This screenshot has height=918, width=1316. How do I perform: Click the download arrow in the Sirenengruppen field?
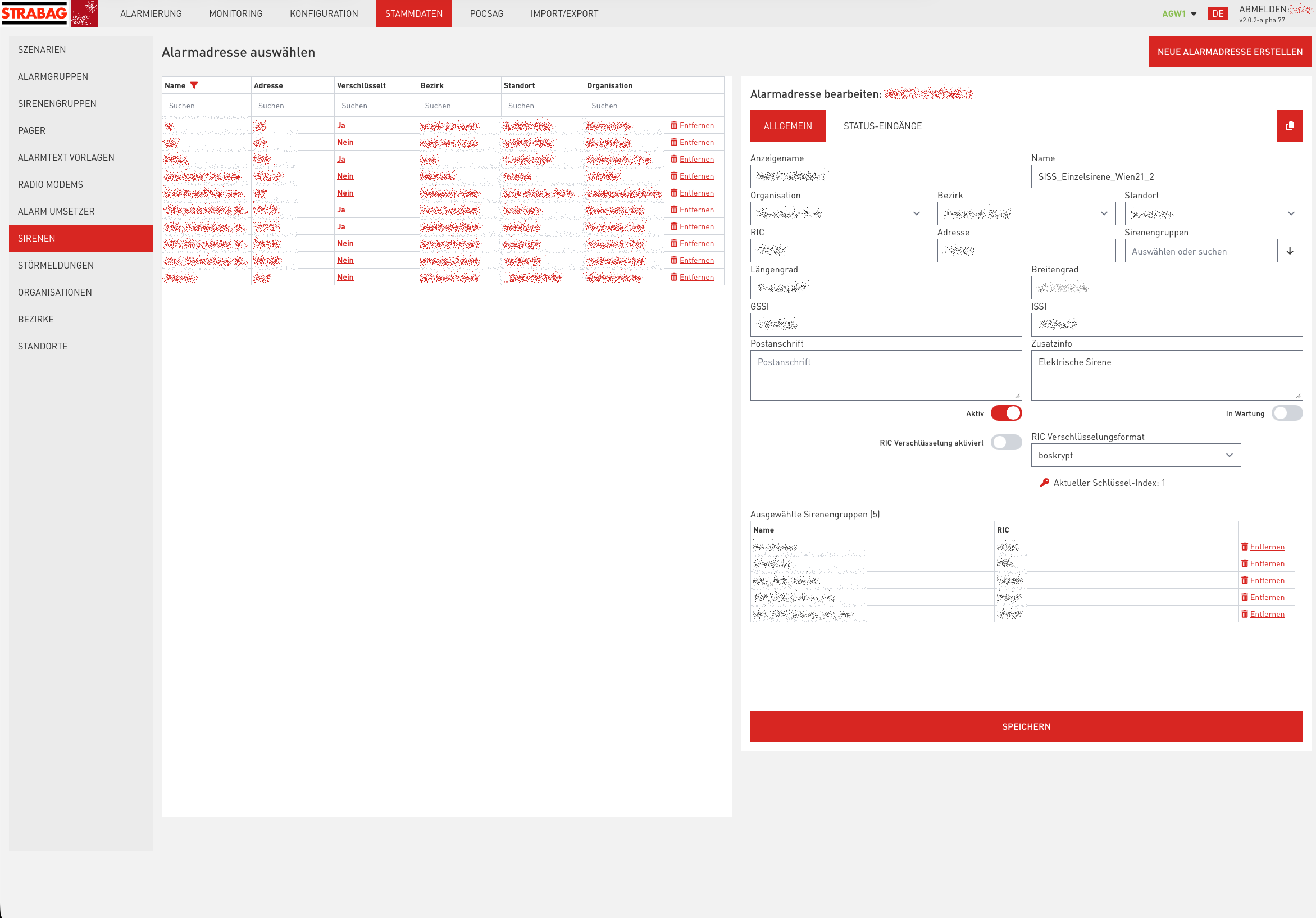point(1290,251)
